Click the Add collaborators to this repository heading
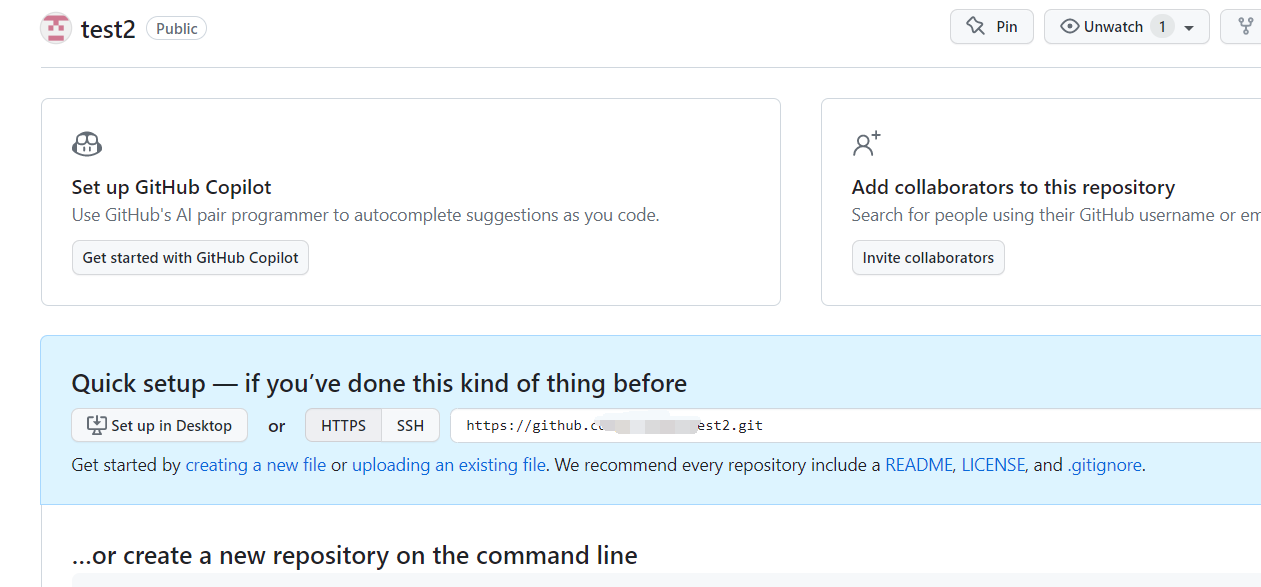 pyautogui.click(x=1013, y=187)
